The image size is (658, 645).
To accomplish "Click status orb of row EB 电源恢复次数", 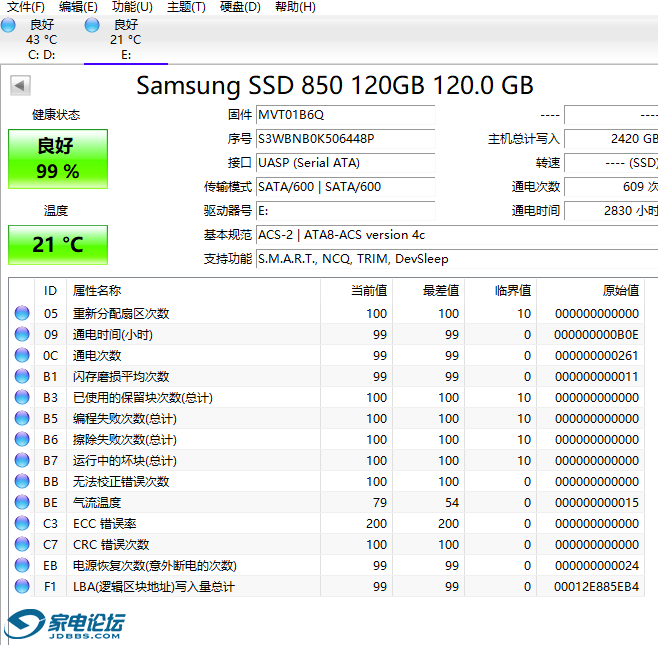I will point(22,565).
